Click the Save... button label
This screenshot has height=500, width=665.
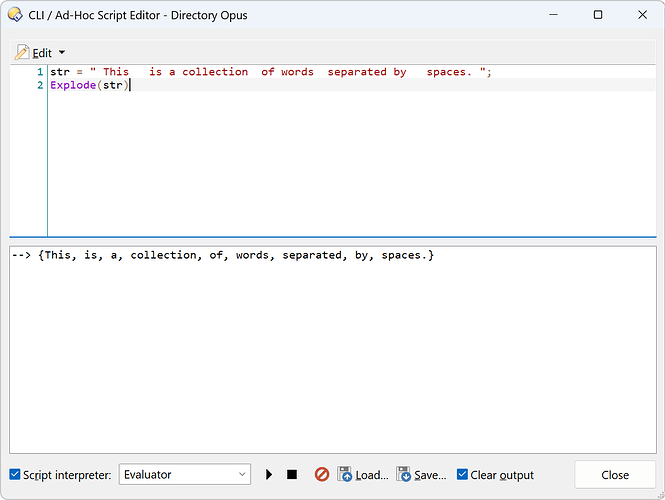tap(430, 475)
